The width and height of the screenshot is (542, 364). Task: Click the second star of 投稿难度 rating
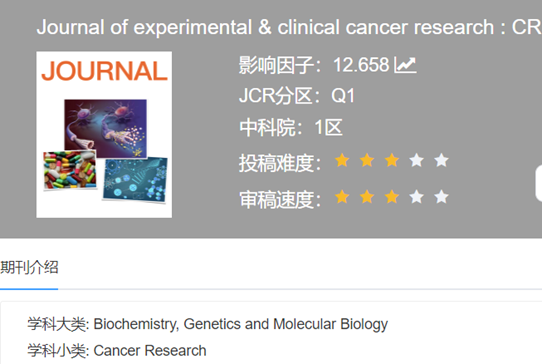(367, 160)
